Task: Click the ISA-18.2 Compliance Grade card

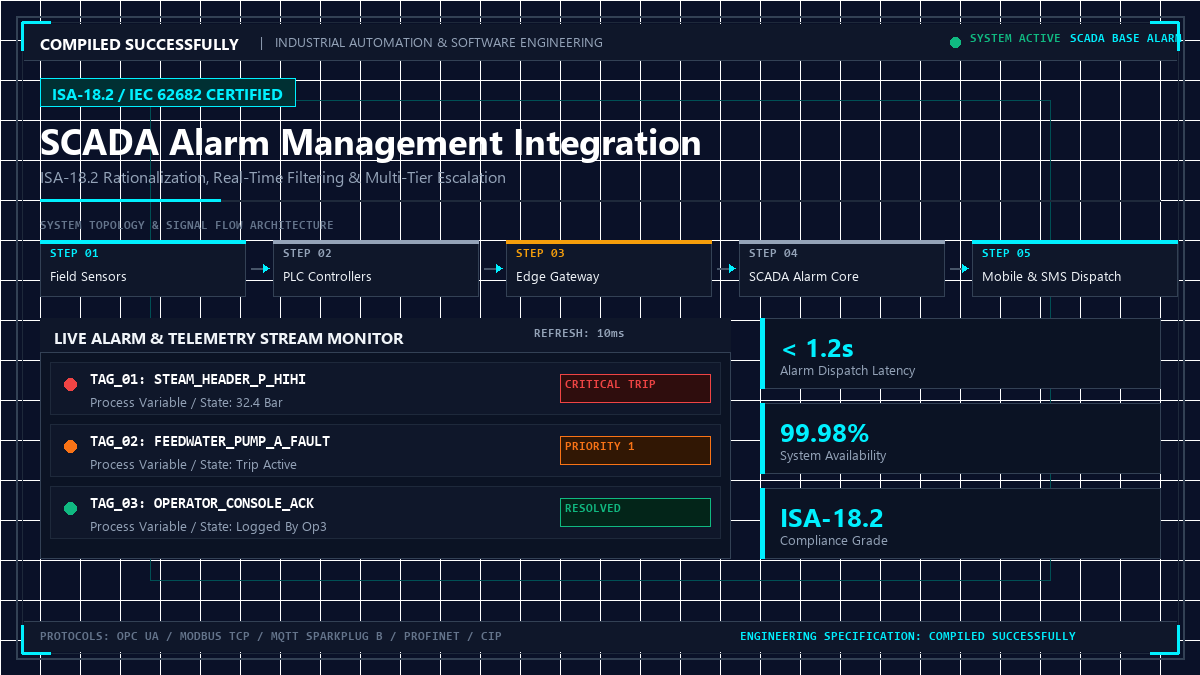Action: tap(961, 524)
